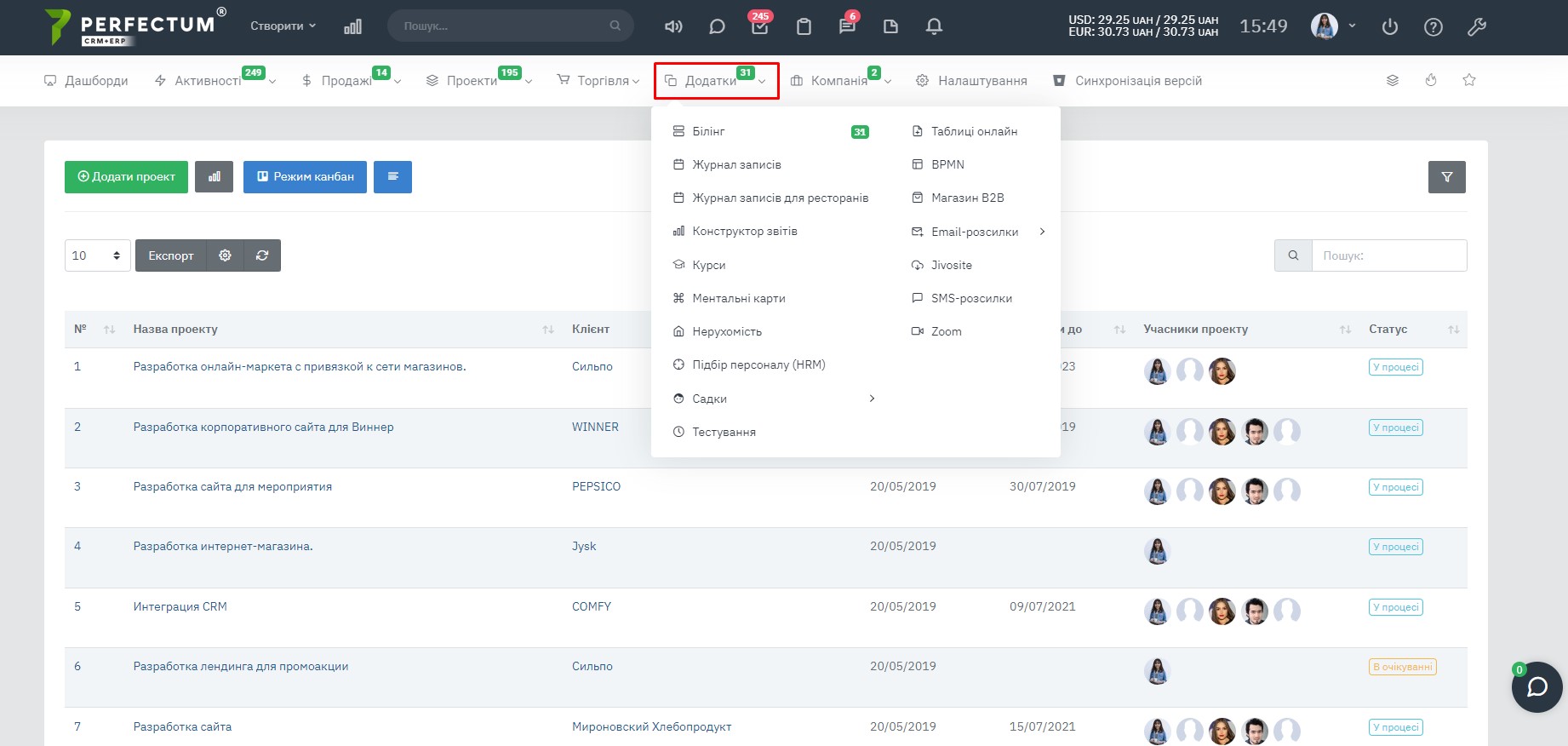Click the megaphone announcements icon in header

(673, 26)
